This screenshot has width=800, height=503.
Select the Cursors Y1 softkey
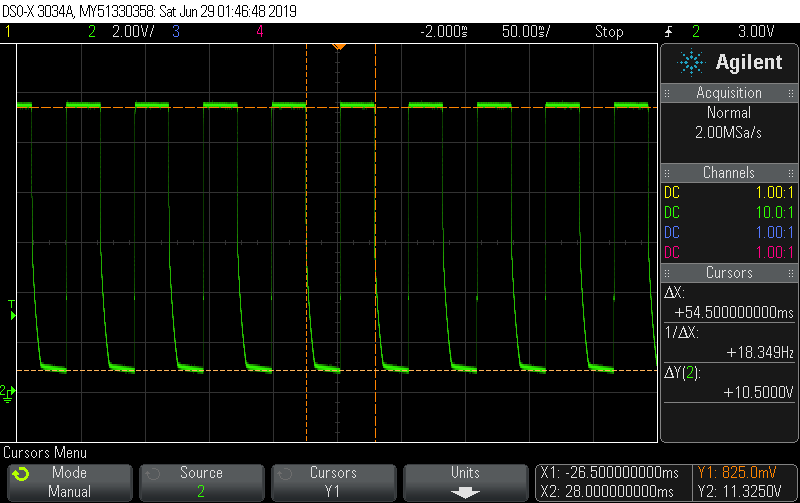tap(334, 482)
